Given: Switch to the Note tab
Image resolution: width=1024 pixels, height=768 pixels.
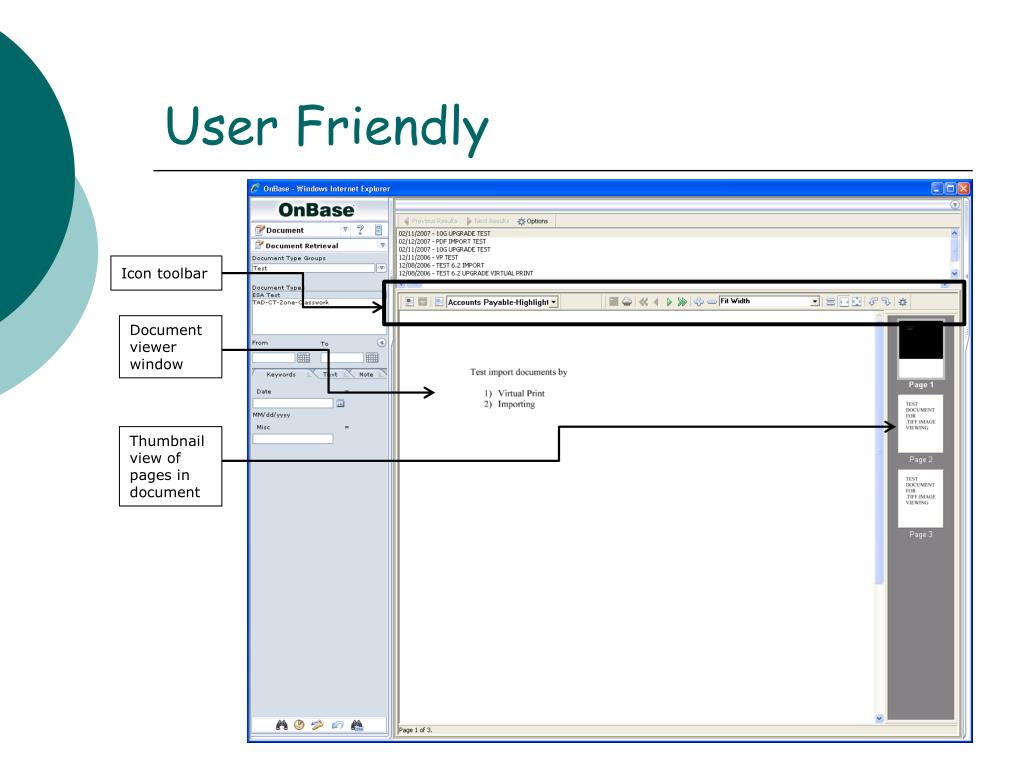Looking at the screenshot, I should (x=366, y=375).
